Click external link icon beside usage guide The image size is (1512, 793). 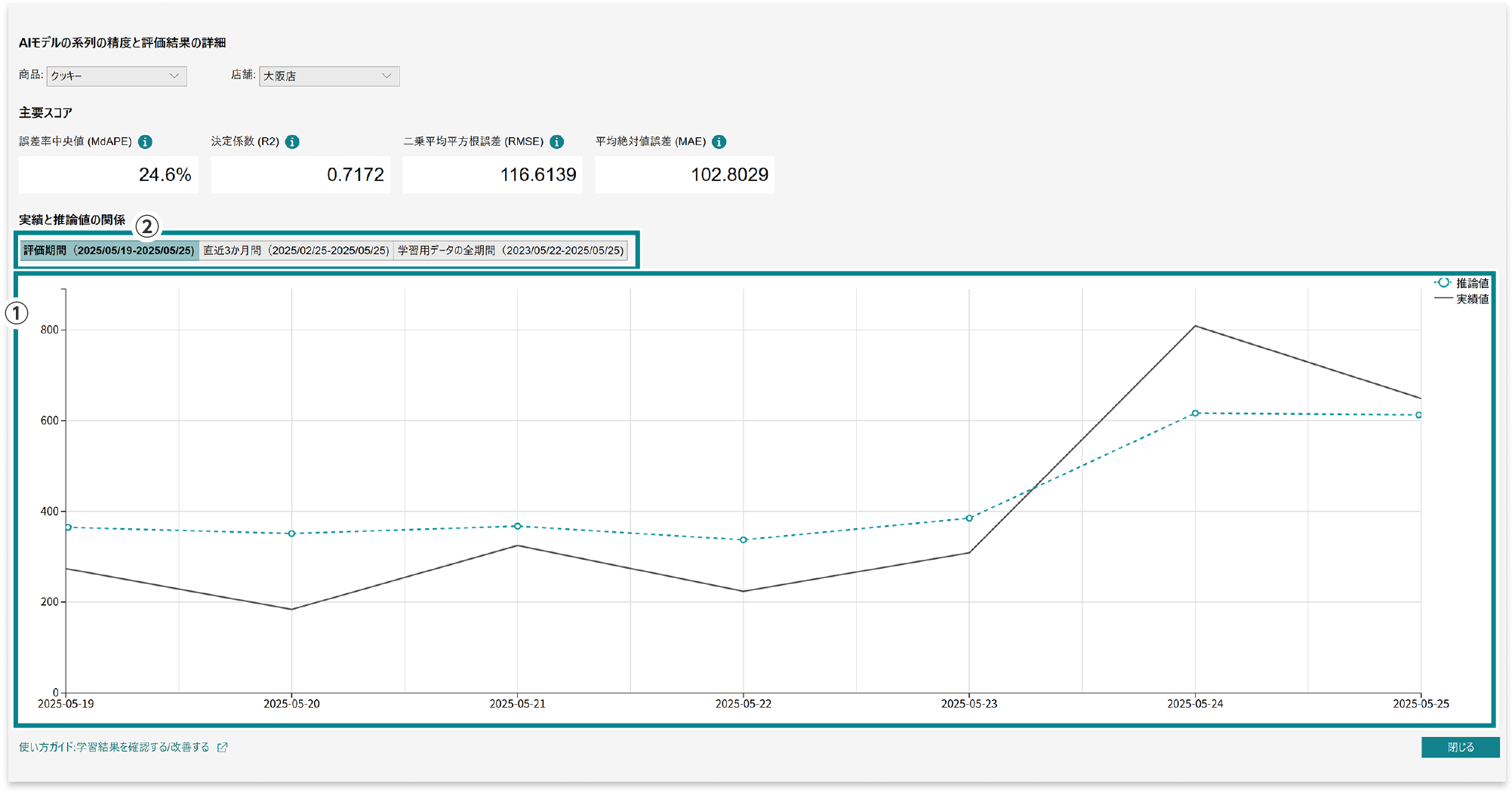click(x=223, y=747)
